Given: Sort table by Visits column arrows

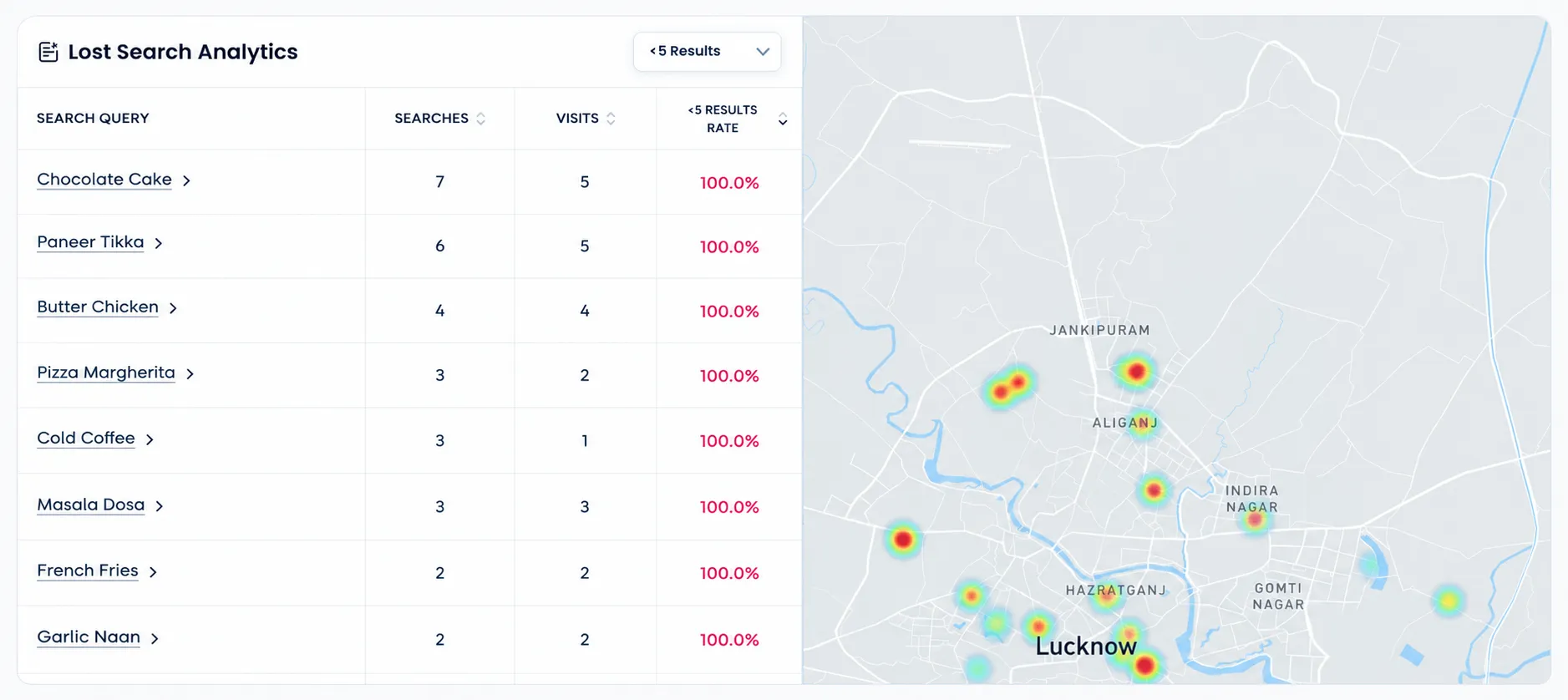Looking at the screenshot, I should pos(611,119).
